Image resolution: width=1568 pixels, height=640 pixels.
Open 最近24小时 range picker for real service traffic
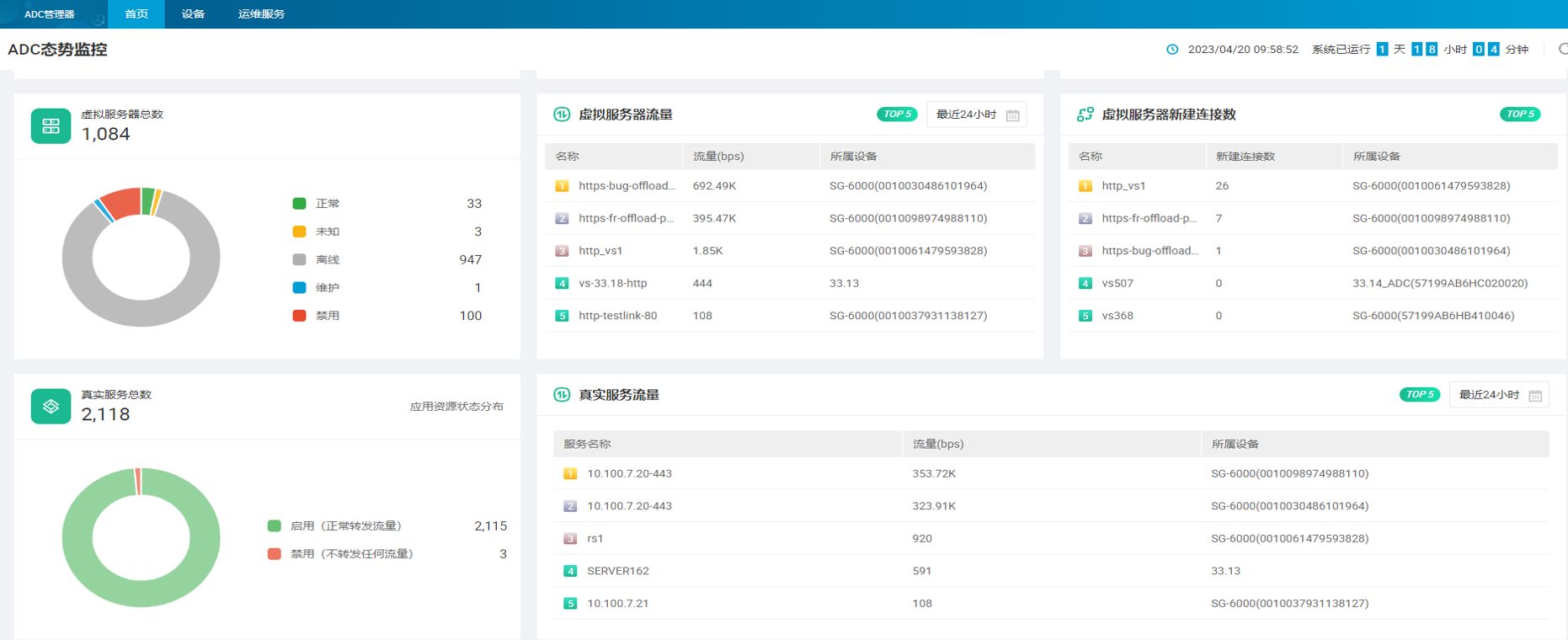coord(1499,395)
